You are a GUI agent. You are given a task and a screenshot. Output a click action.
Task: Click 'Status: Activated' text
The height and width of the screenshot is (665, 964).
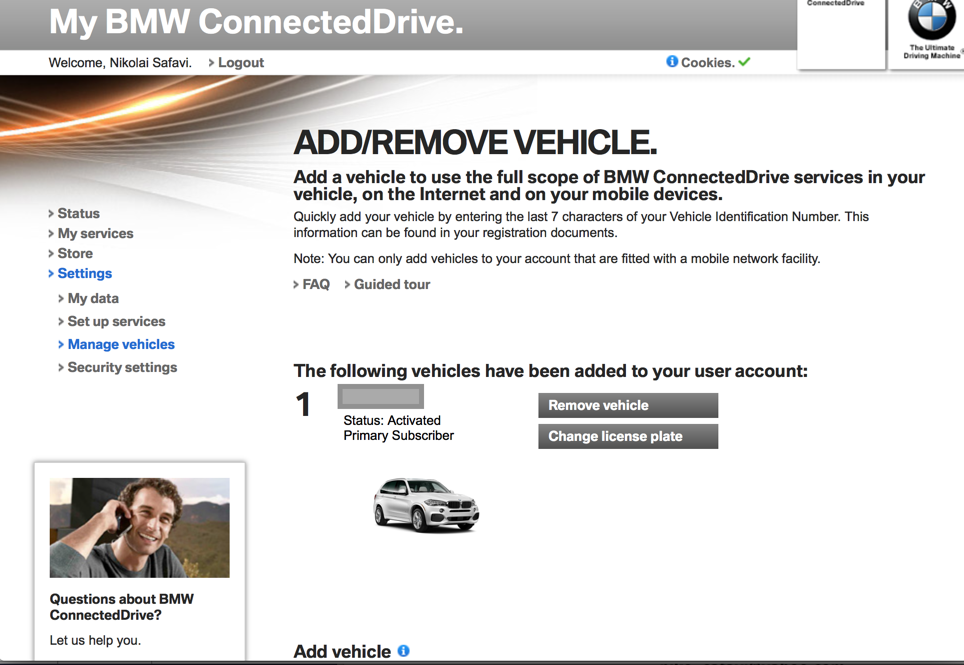tap(392, 420)
